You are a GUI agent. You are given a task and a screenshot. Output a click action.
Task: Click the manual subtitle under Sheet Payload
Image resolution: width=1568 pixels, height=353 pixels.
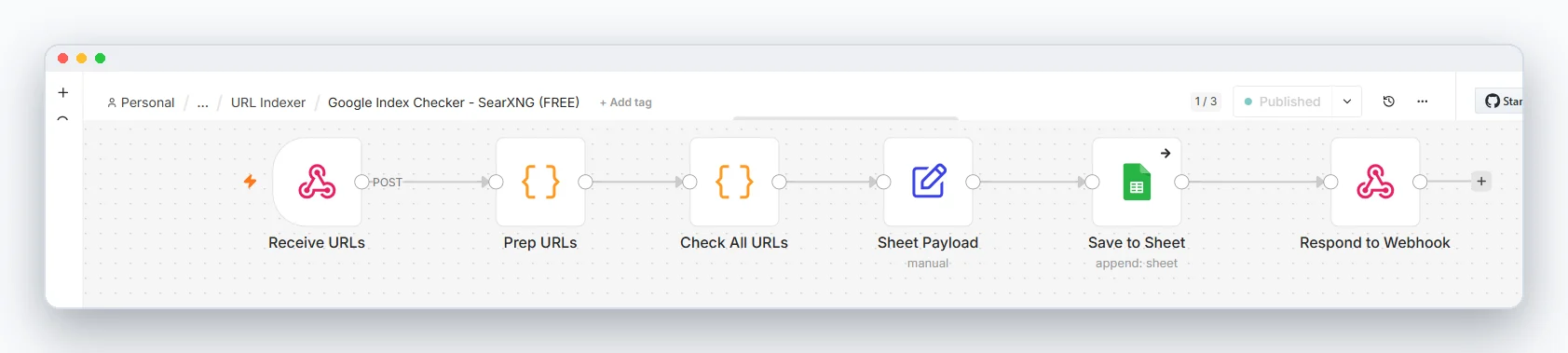coord(928,264)
